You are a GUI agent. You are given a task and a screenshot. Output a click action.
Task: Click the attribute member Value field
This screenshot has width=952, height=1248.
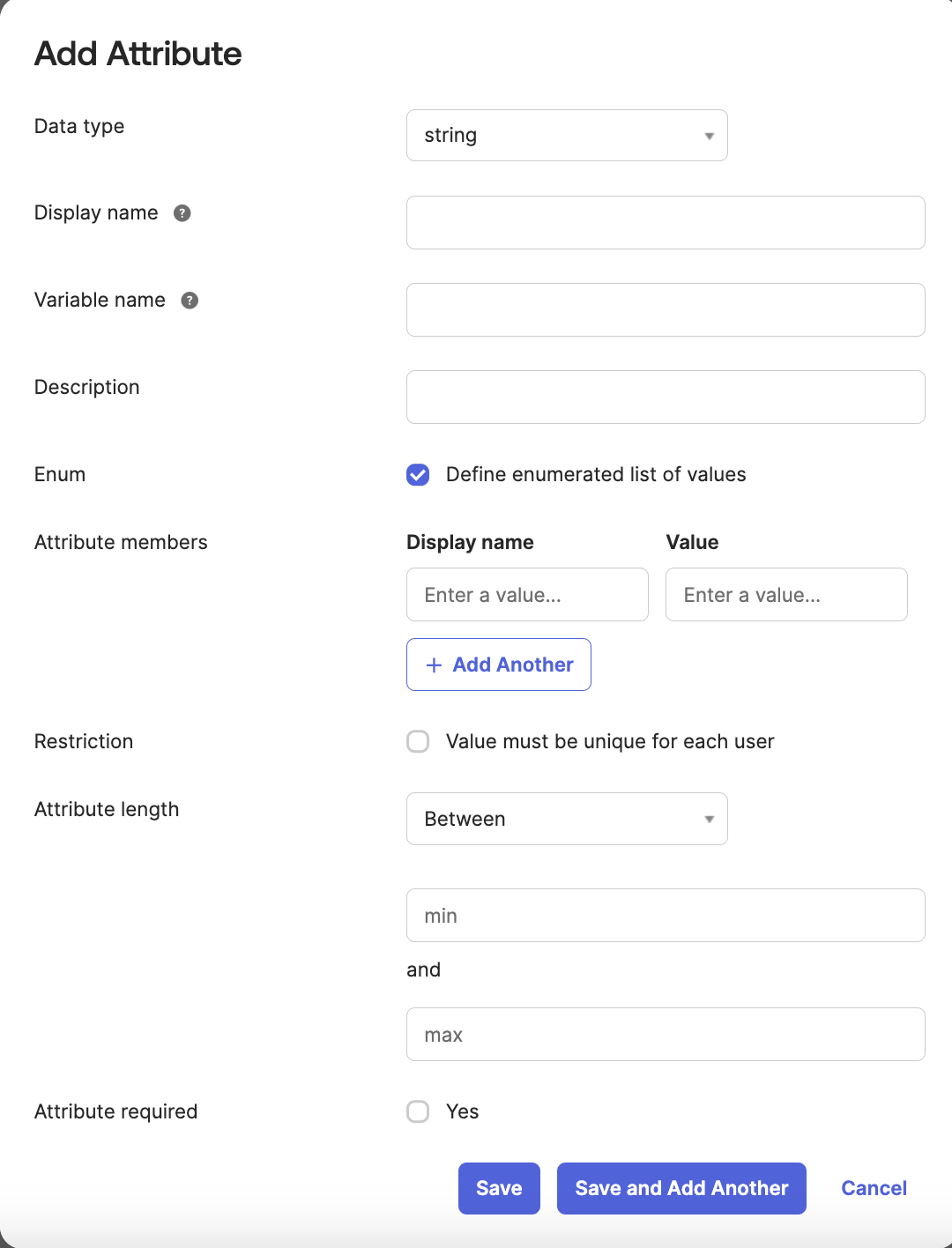[786, 595]
